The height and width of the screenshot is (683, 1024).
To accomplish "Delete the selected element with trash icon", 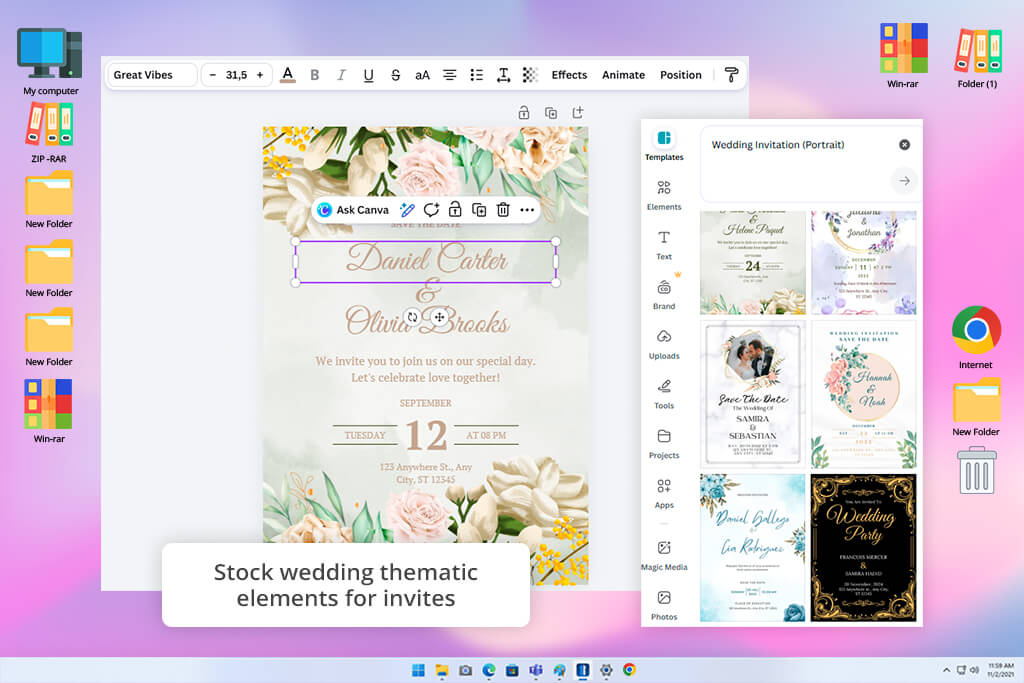I will point(503,210).
